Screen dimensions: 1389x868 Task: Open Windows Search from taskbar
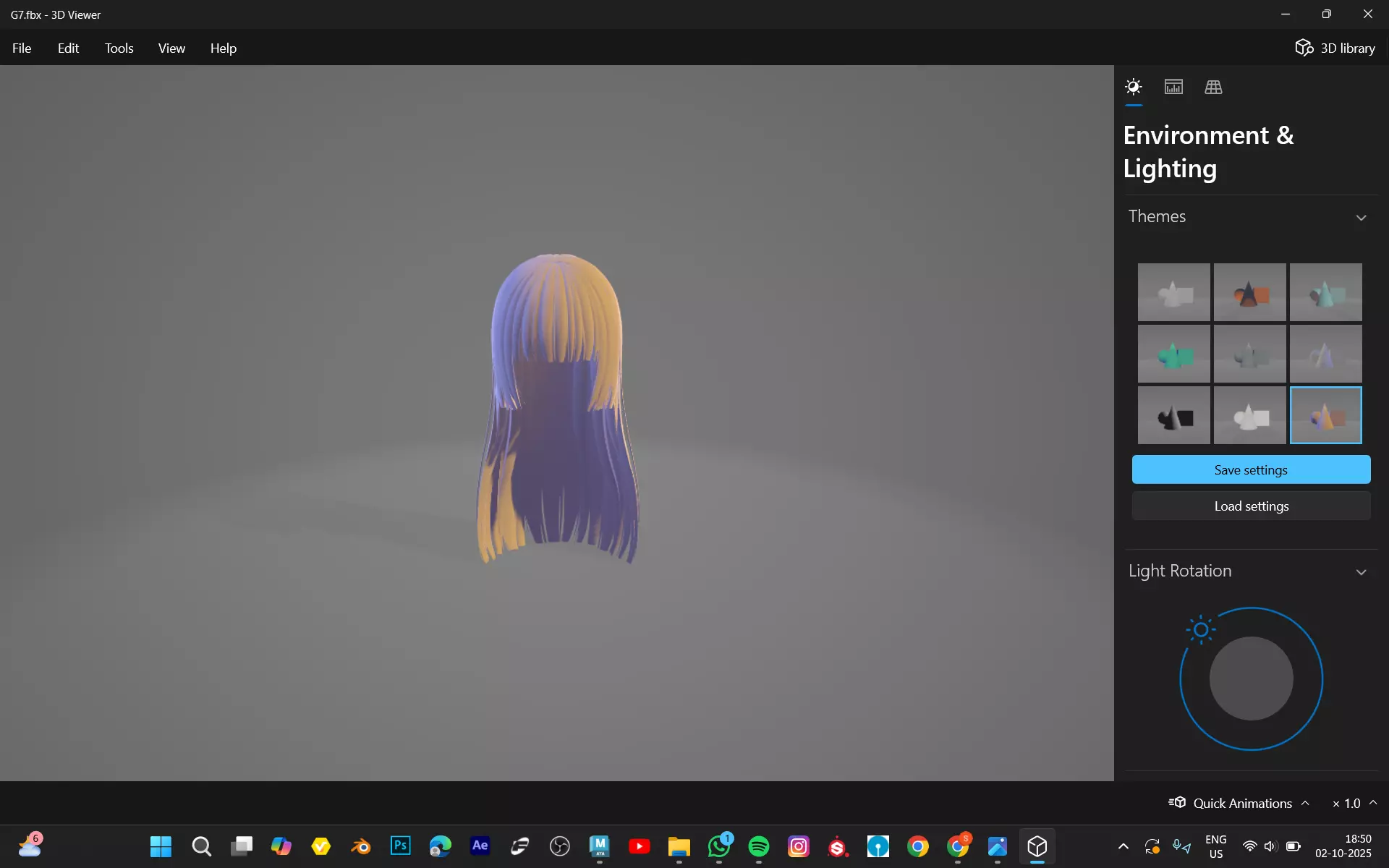point(201,846)
